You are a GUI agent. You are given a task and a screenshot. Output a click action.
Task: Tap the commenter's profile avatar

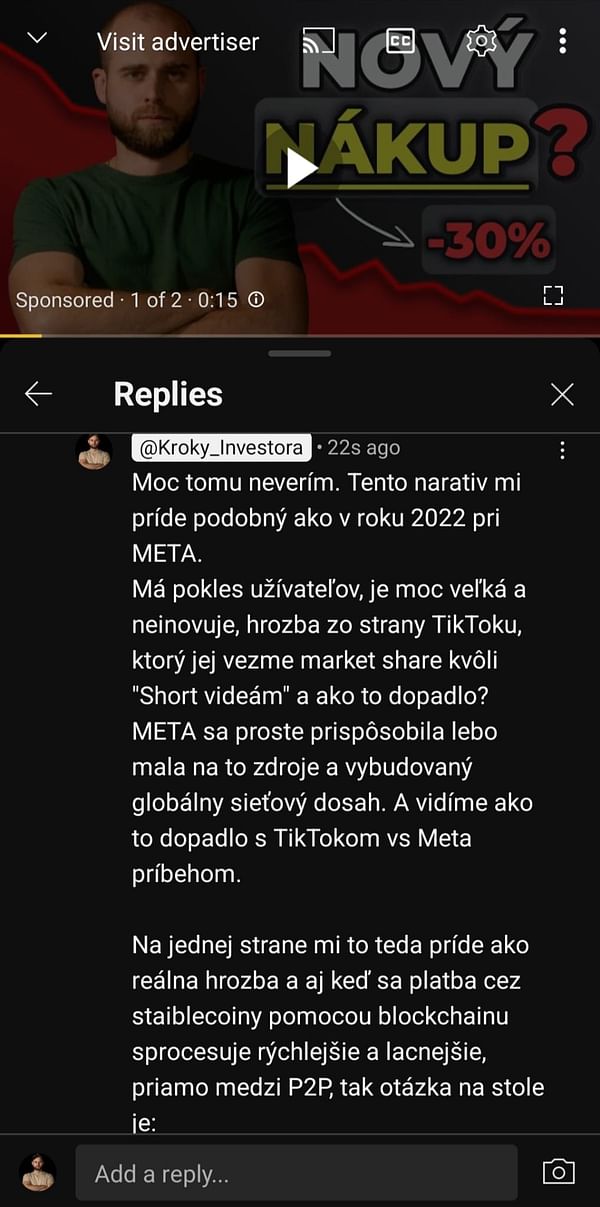click(x=94, y=452)
